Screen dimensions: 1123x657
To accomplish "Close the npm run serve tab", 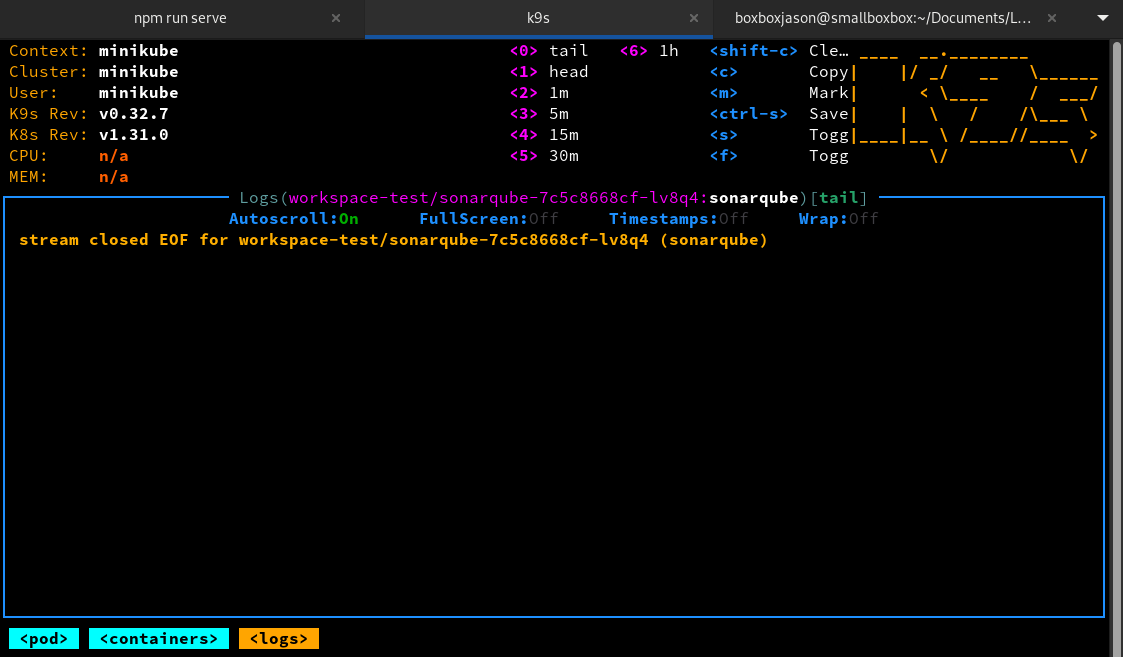I will pyautogui.click(x=336, y=18).
